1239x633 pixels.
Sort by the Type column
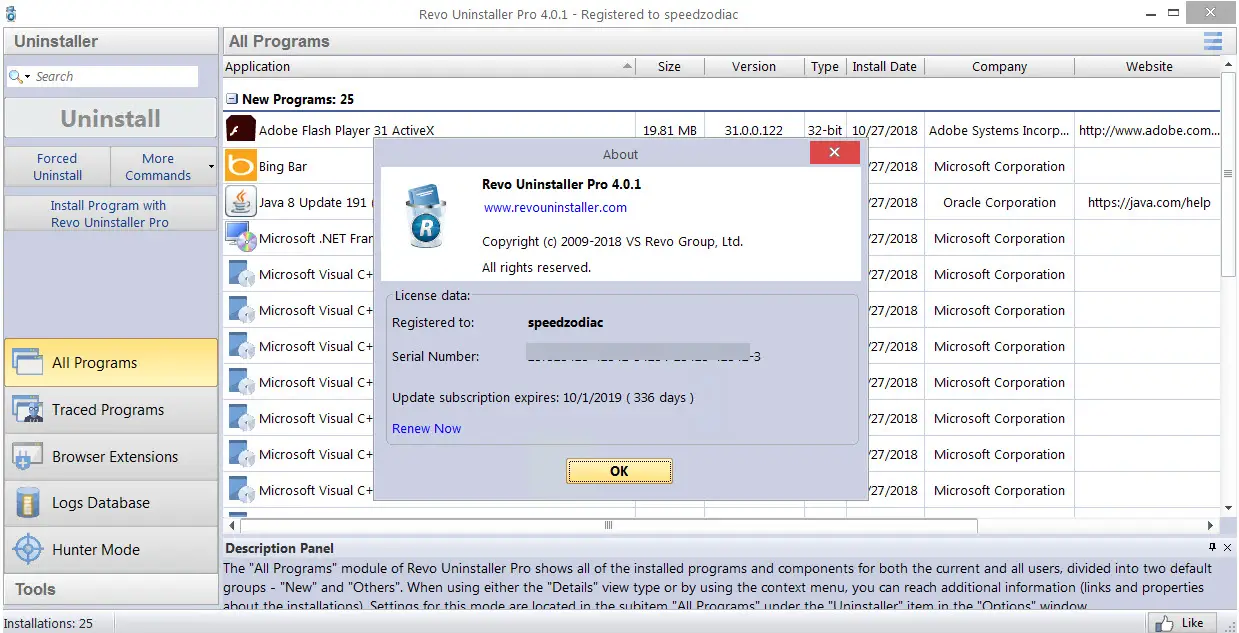(825, 66)
